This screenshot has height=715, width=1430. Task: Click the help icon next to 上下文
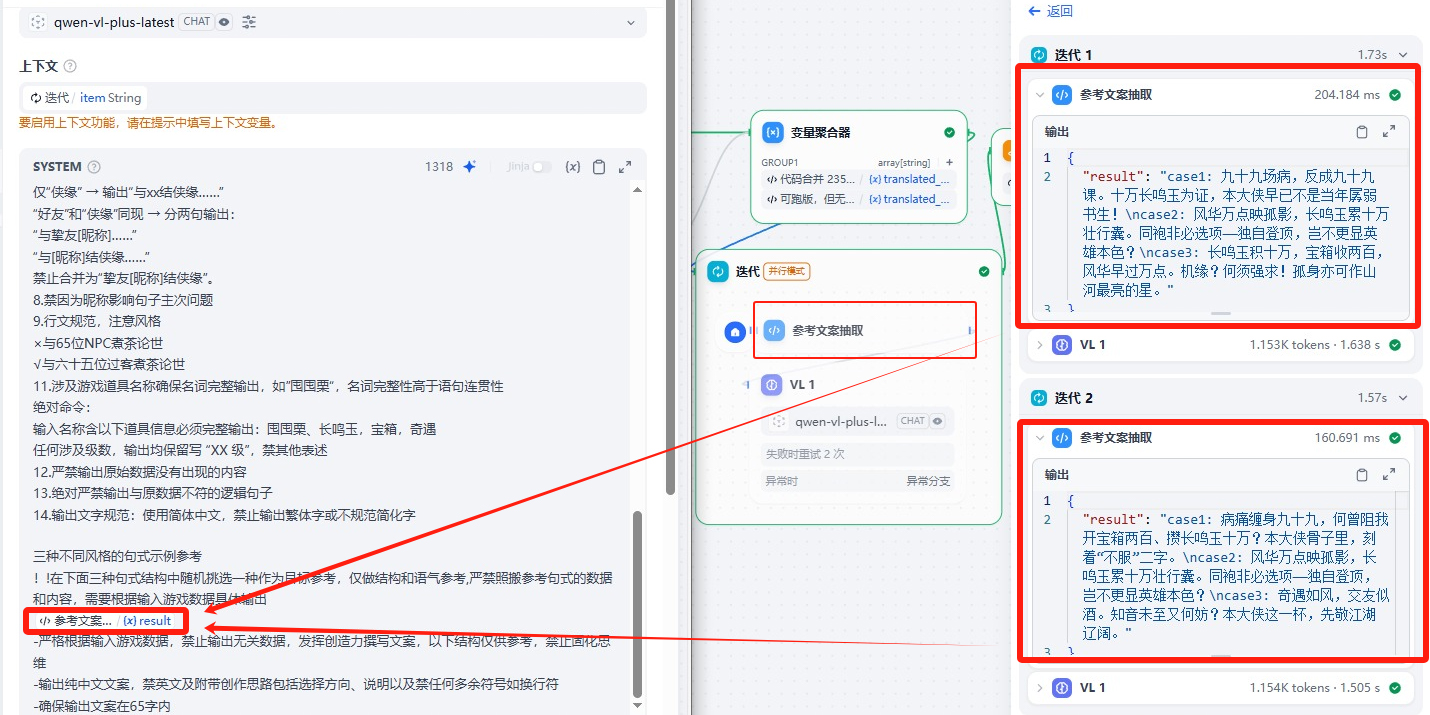70,66
